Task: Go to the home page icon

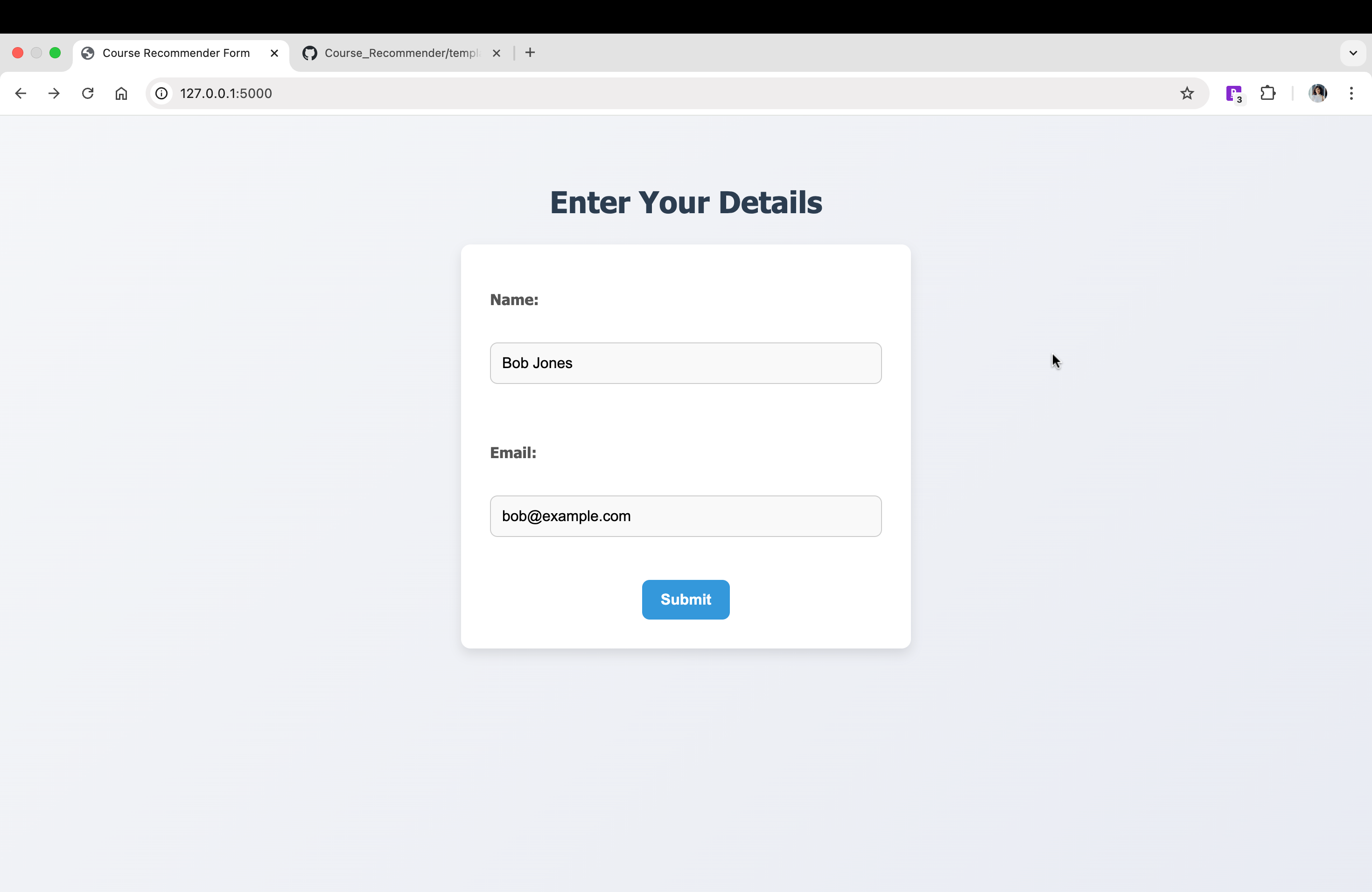Action: [121, 93]
